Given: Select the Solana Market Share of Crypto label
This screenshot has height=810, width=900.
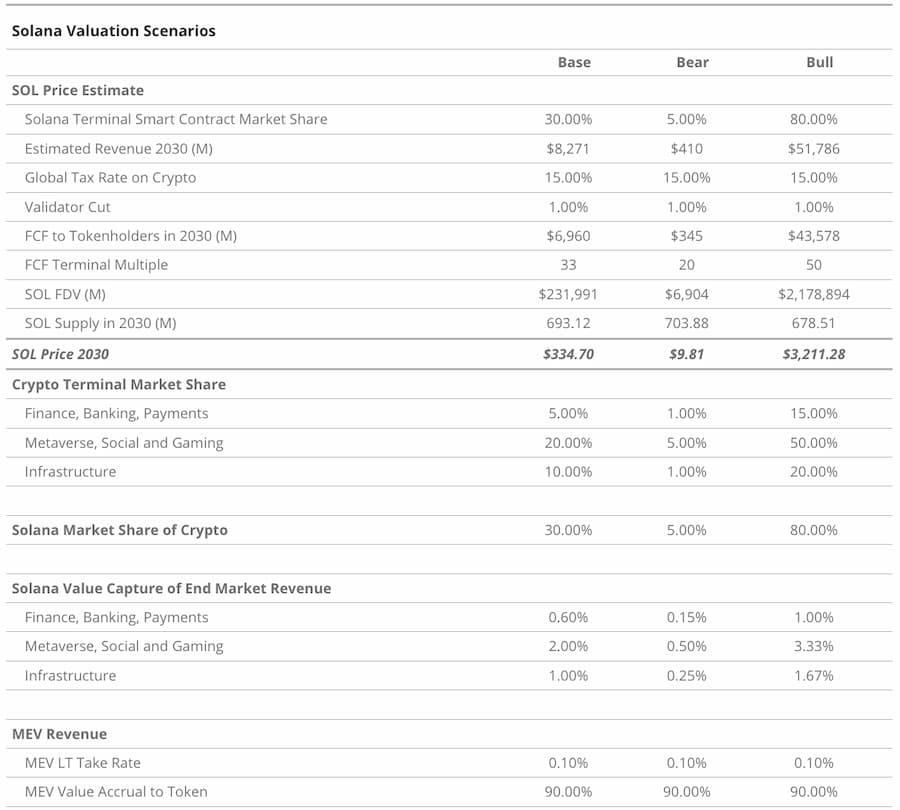Looking at the screenshot, I should (x=120, y=530).
